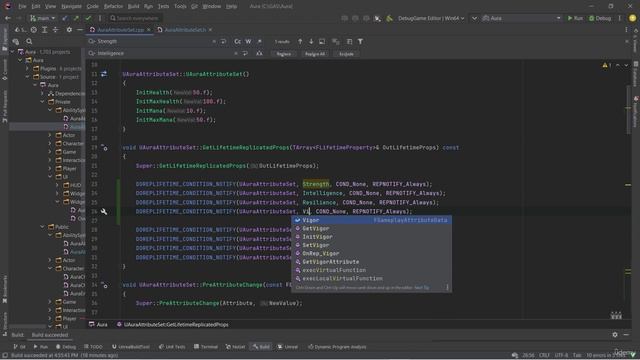Expand the Plugins folder in tree

(28, 69)
